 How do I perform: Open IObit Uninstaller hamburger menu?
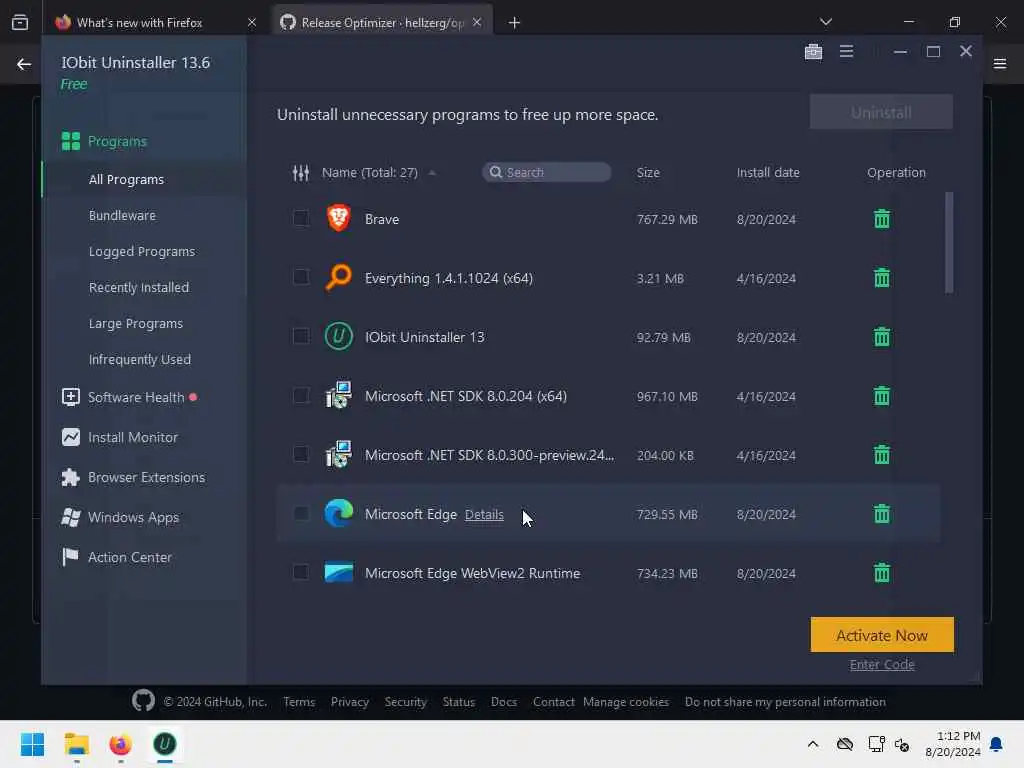(x=846, y=51)
